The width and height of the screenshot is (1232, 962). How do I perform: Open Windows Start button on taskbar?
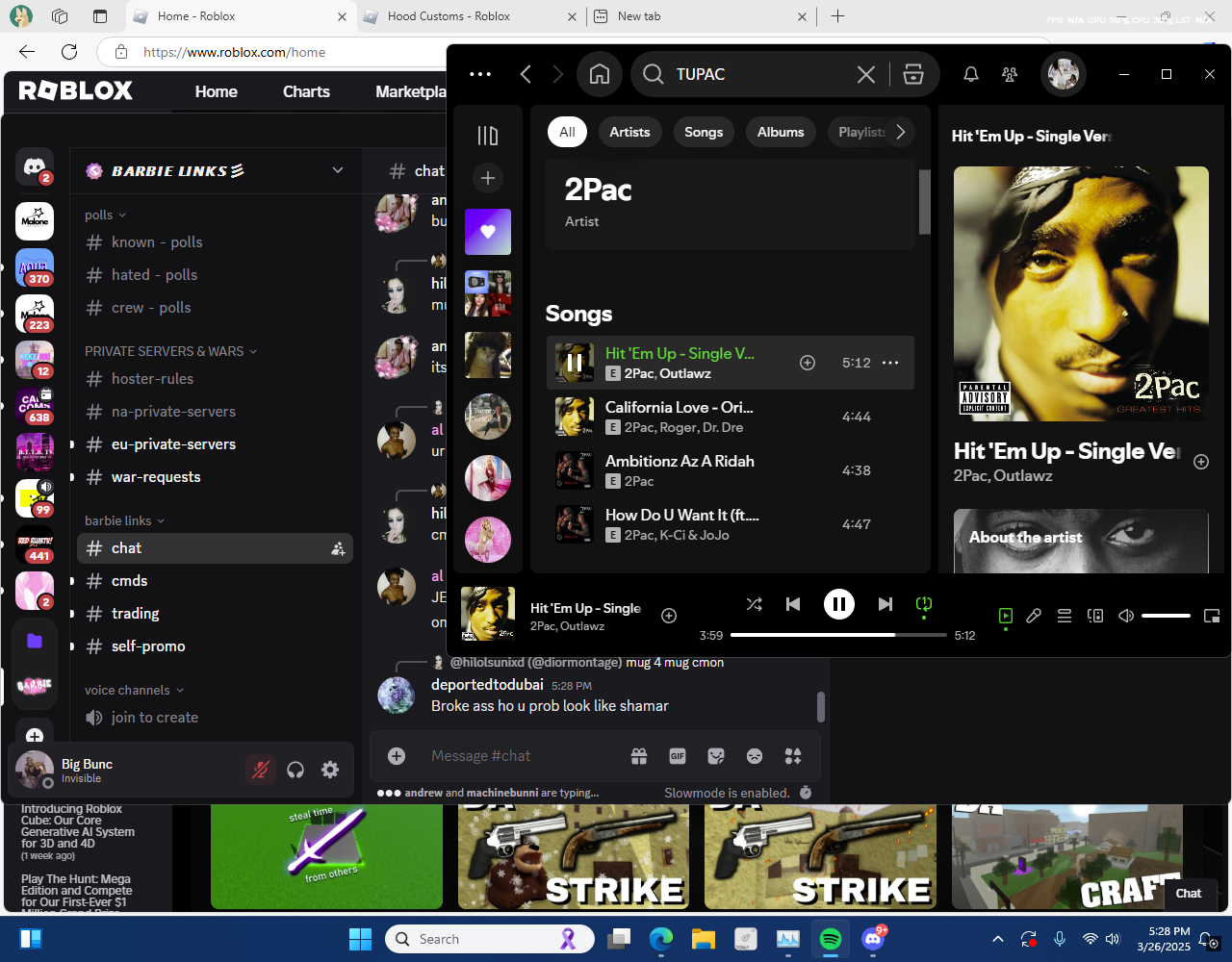pyautogui.click(x=360, y=939)
